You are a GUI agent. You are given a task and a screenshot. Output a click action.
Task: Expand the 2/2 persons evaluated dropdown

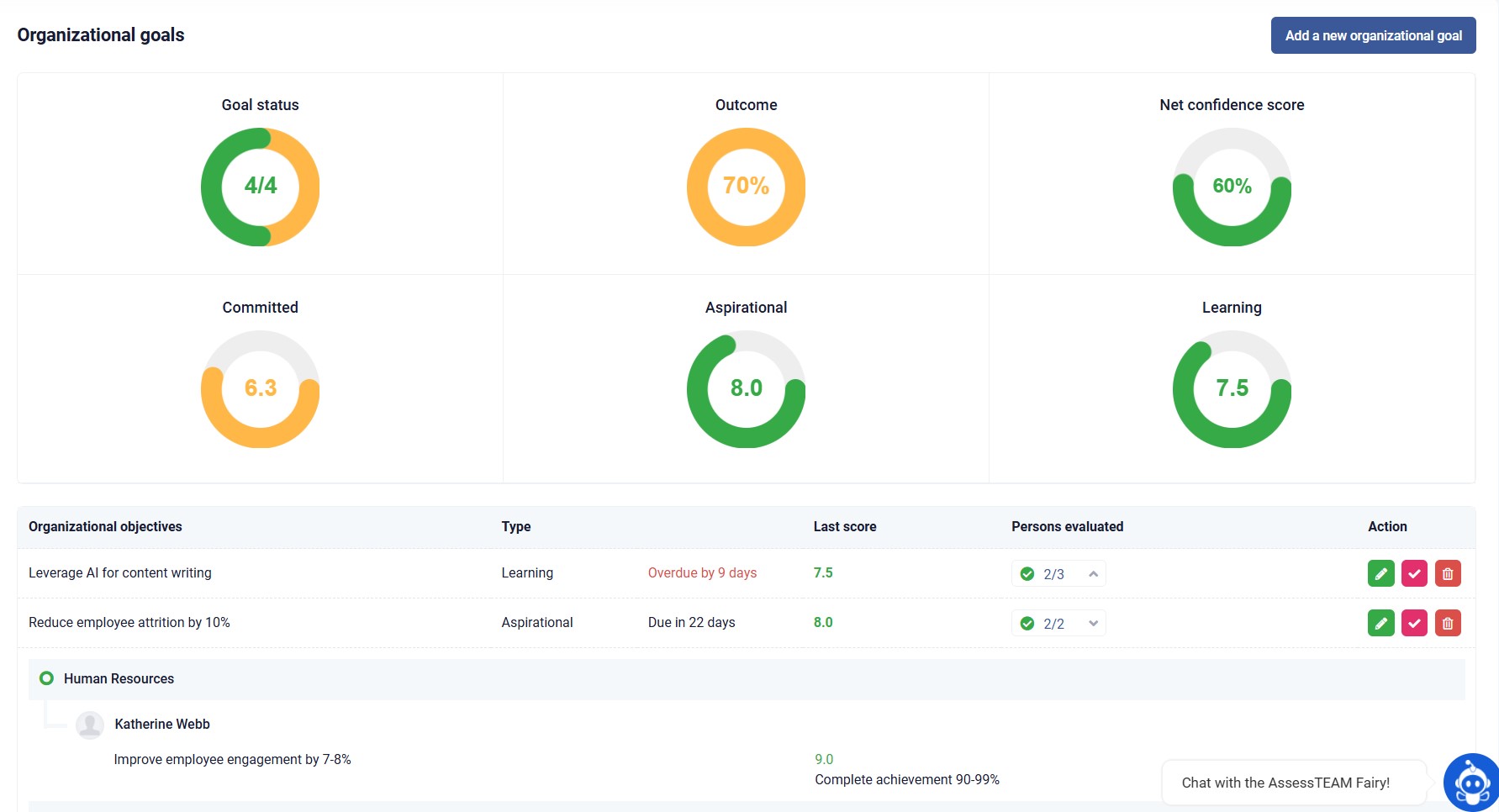pyautogui.click(x=1093, y=624)
